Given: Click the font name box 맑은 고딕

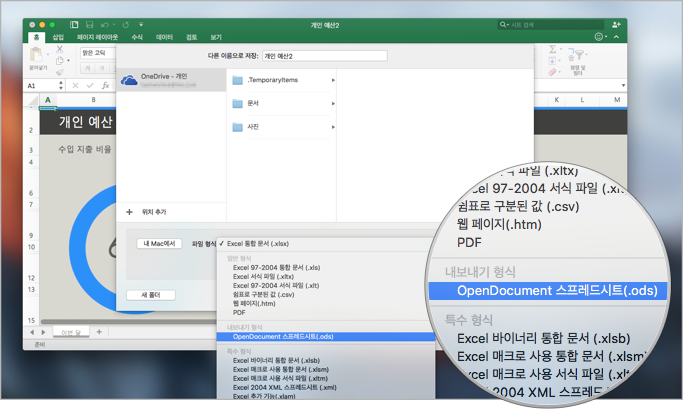Looking at the screenshot, I should point(98,53).
